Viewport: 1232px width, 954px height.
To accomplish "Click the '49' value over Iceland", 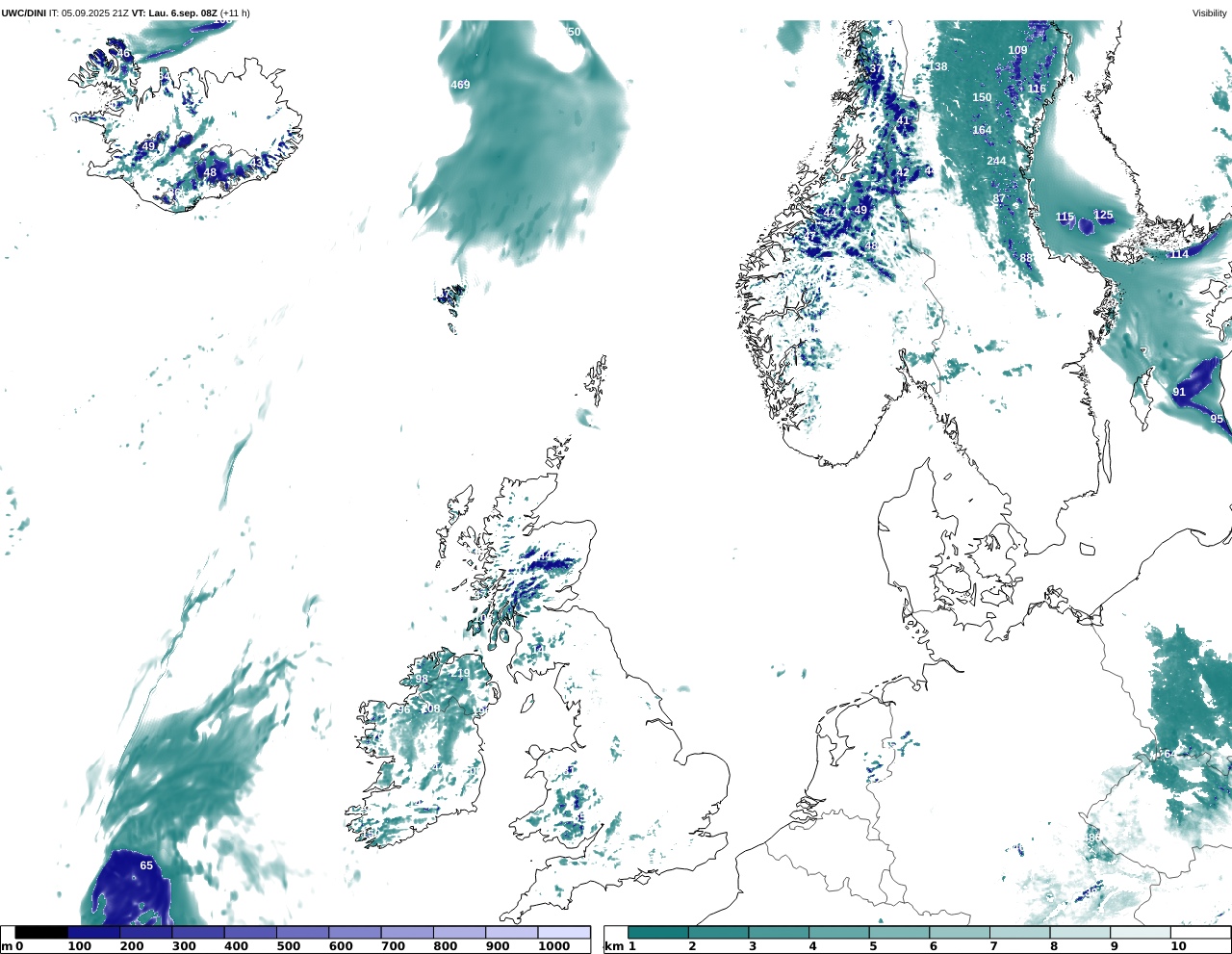I will [148, 146].
